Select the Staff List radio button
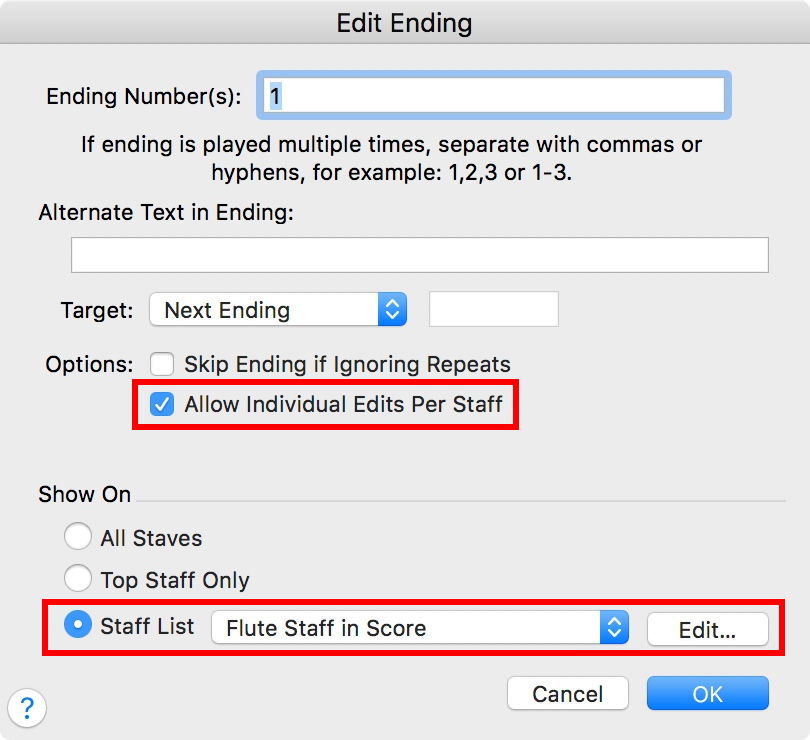Image resolution: width=810 pixels, height=740 pixels. pos(78,626)
